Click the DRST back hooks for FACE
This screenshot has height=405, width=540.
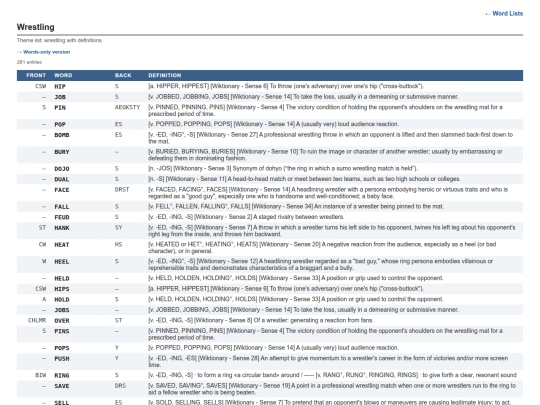pos(122,190)
